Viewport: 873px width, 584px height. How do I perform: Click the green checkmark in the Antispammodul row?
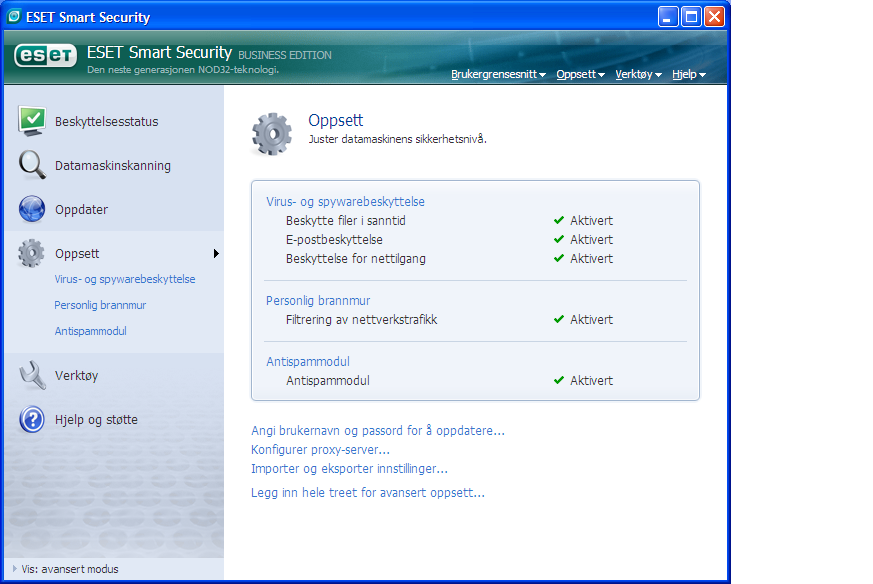[x=559, y=381]
